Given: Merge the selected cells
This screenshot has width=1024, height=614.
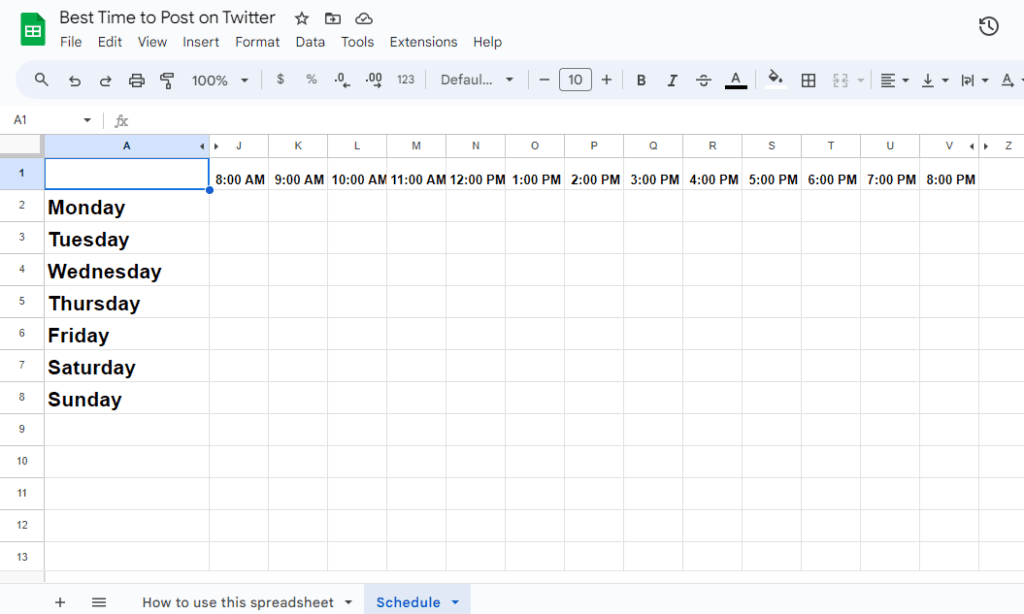Looking at the screenshot, I should 841,79.
